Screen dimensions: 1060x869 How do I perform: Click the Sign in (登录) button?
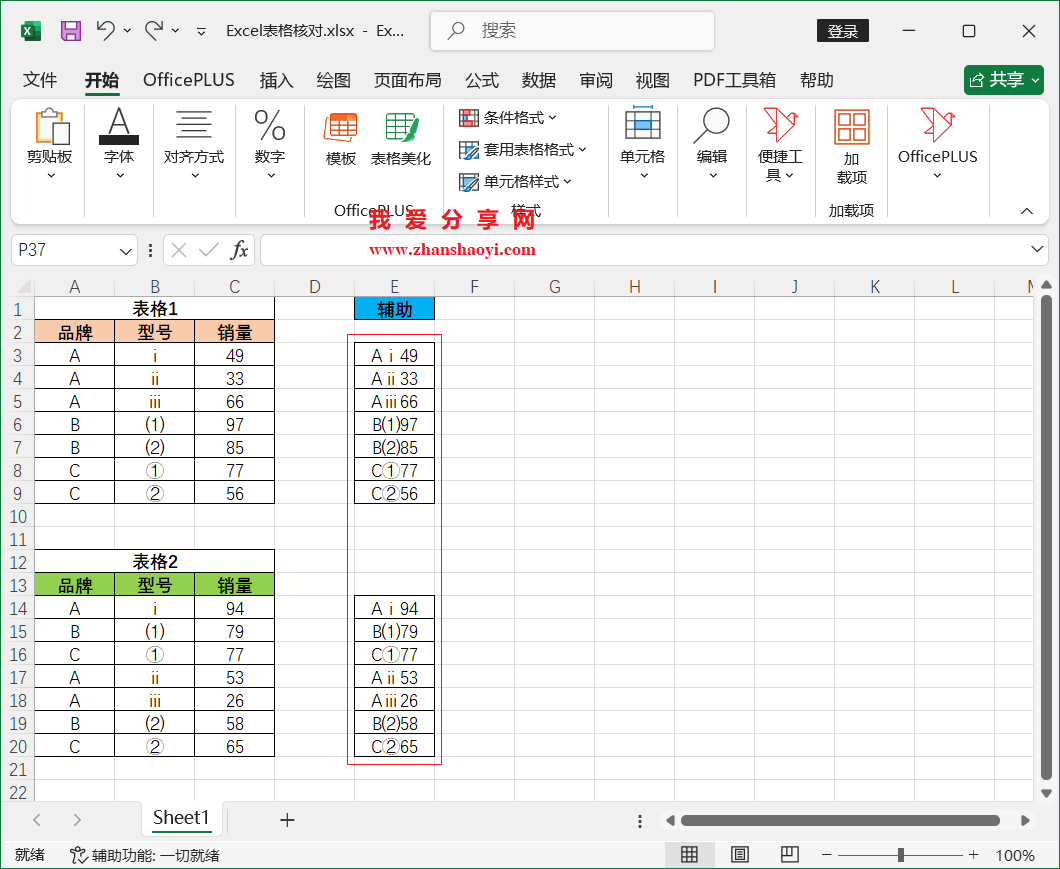[842, 31]
